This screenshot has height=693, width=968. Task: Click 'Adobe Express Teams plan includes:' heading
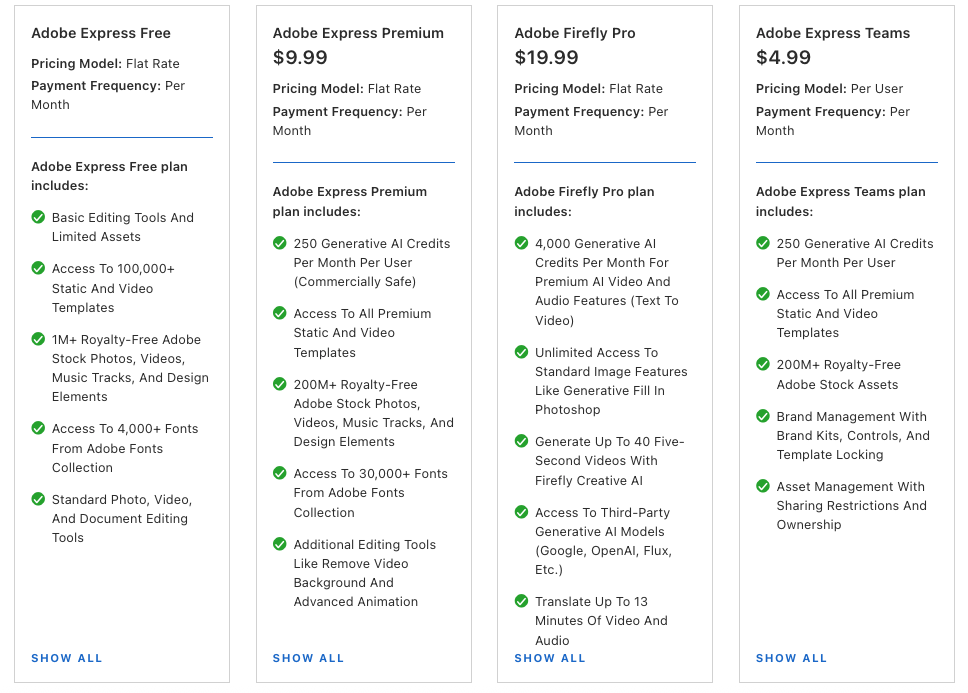pos(840,201)
